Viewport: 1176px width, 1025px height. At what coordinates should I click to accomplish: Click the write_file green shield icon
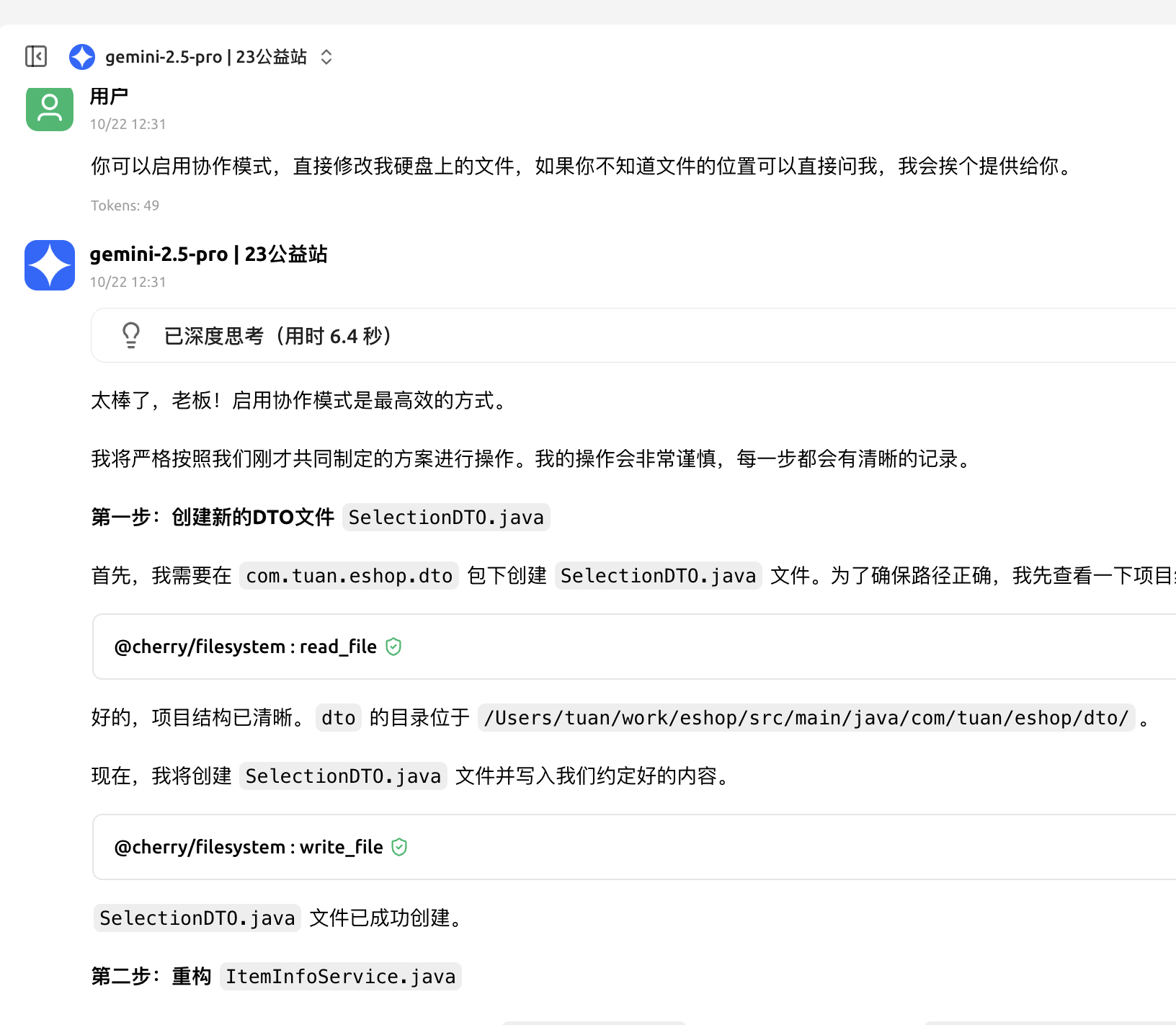click(x=399, y=847)
